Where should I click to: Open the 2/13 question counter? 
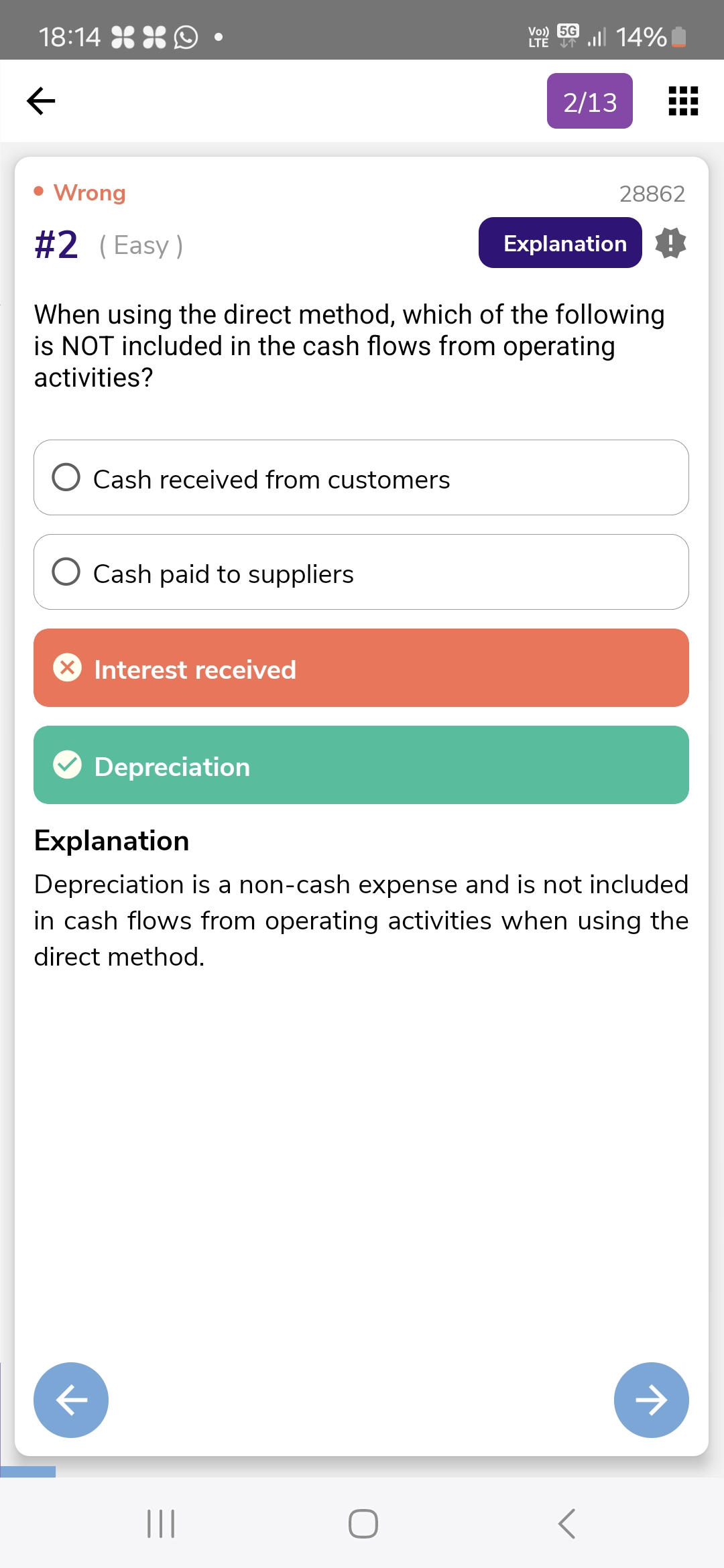point(589,101)
